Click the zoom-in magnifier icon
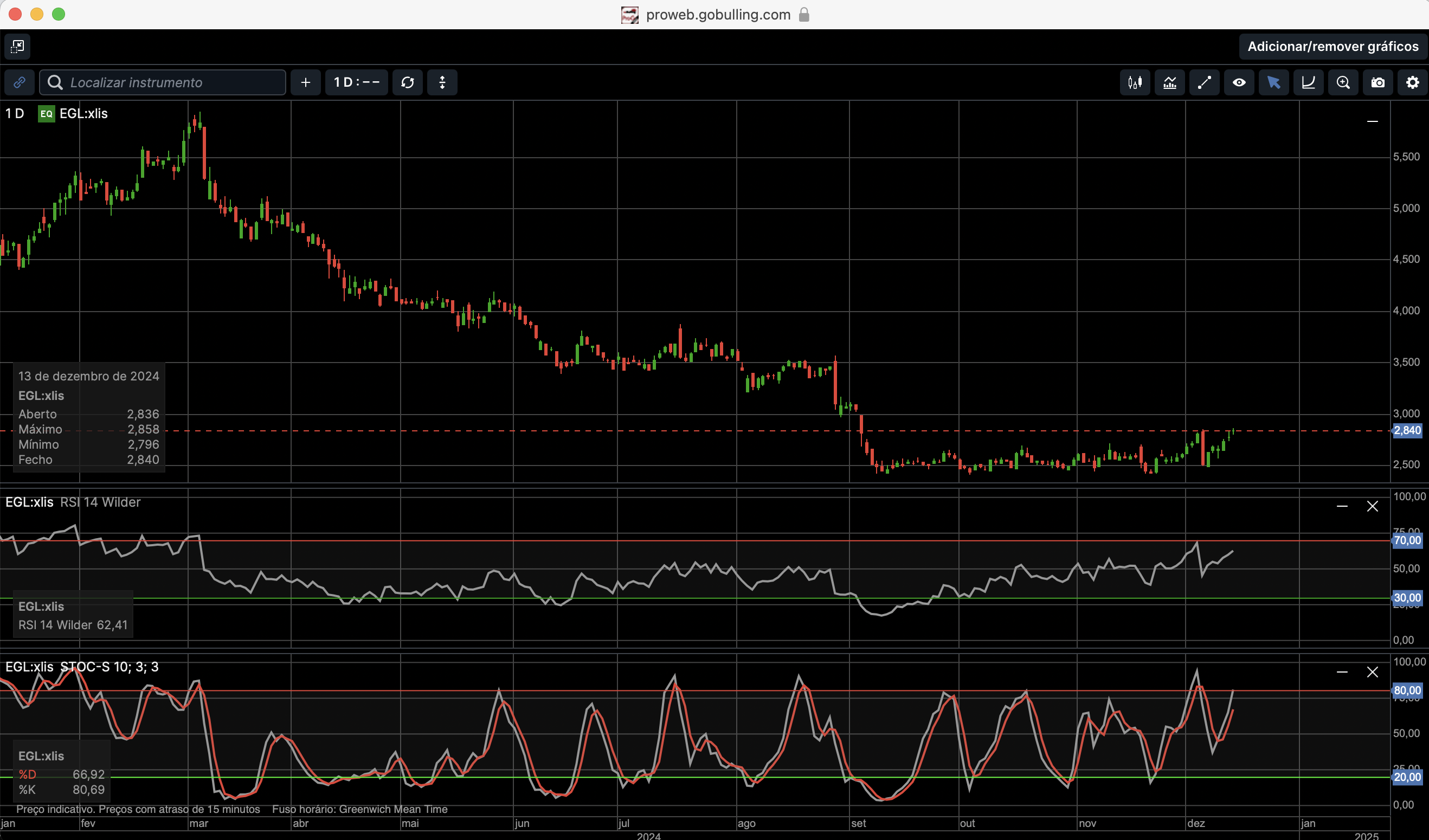Viewport: 1429px width, 840px height. (1343, 83)
